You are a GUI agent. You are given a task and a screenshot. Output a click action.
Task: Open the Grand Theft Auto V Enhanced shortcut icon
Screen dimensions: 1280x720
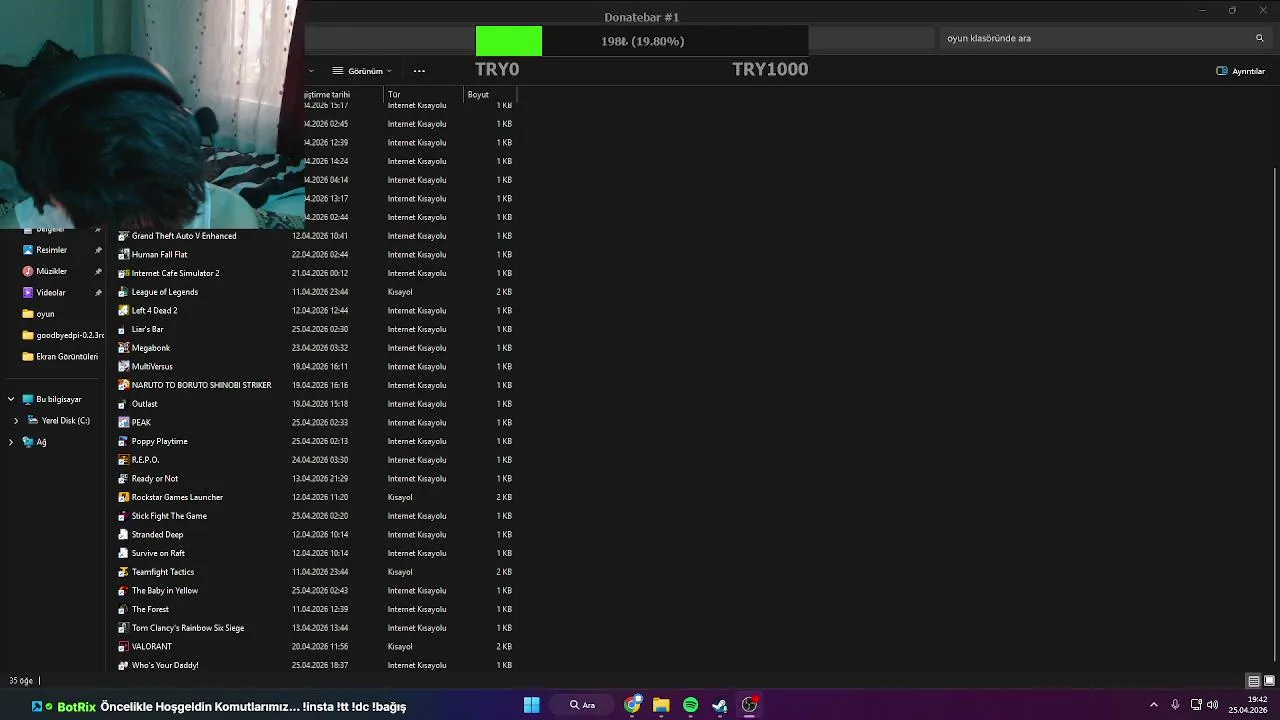click(124, 236)
